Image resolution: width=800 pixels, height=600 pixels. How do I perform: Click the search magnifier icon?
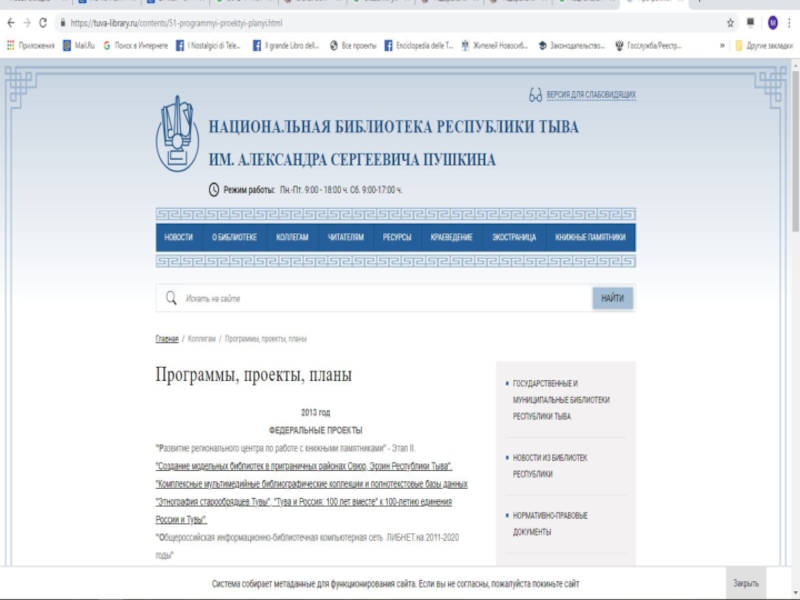[171, 298]
